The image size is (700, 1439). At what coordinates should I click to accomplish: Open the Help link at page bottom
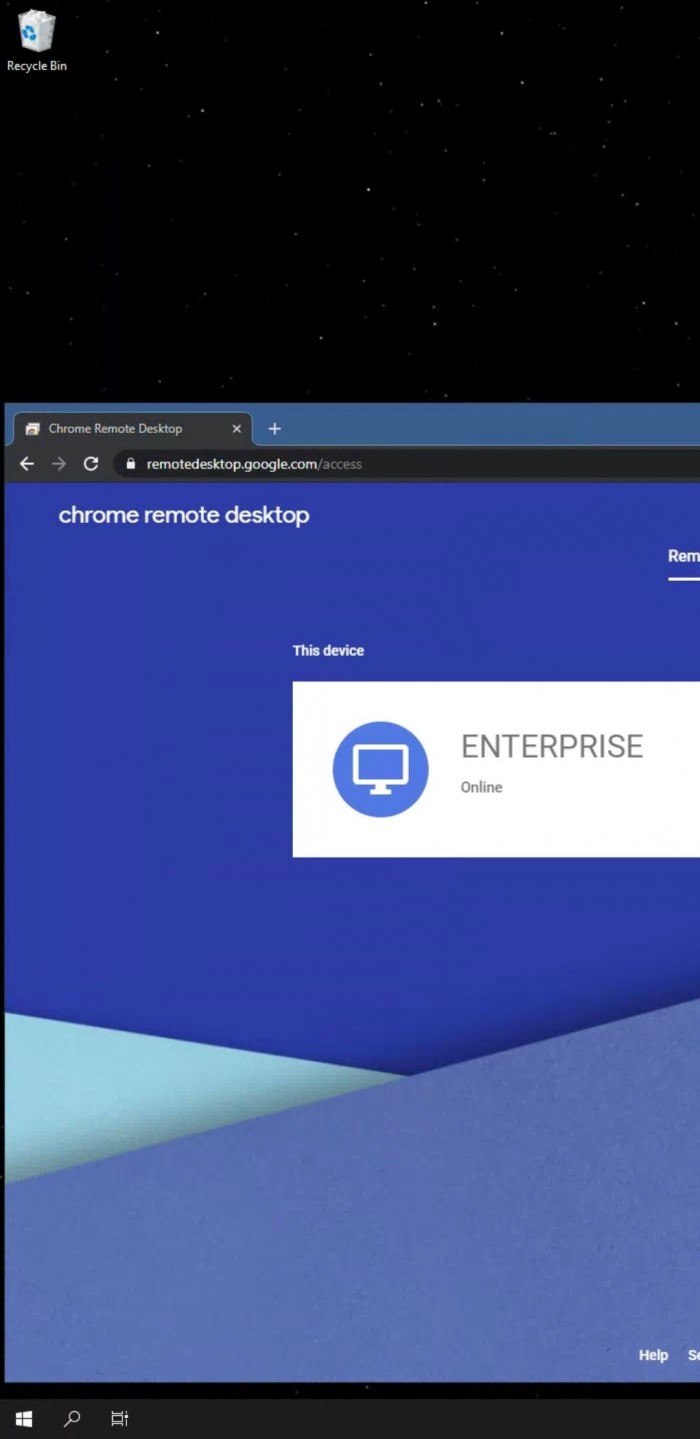(653, 1355)
